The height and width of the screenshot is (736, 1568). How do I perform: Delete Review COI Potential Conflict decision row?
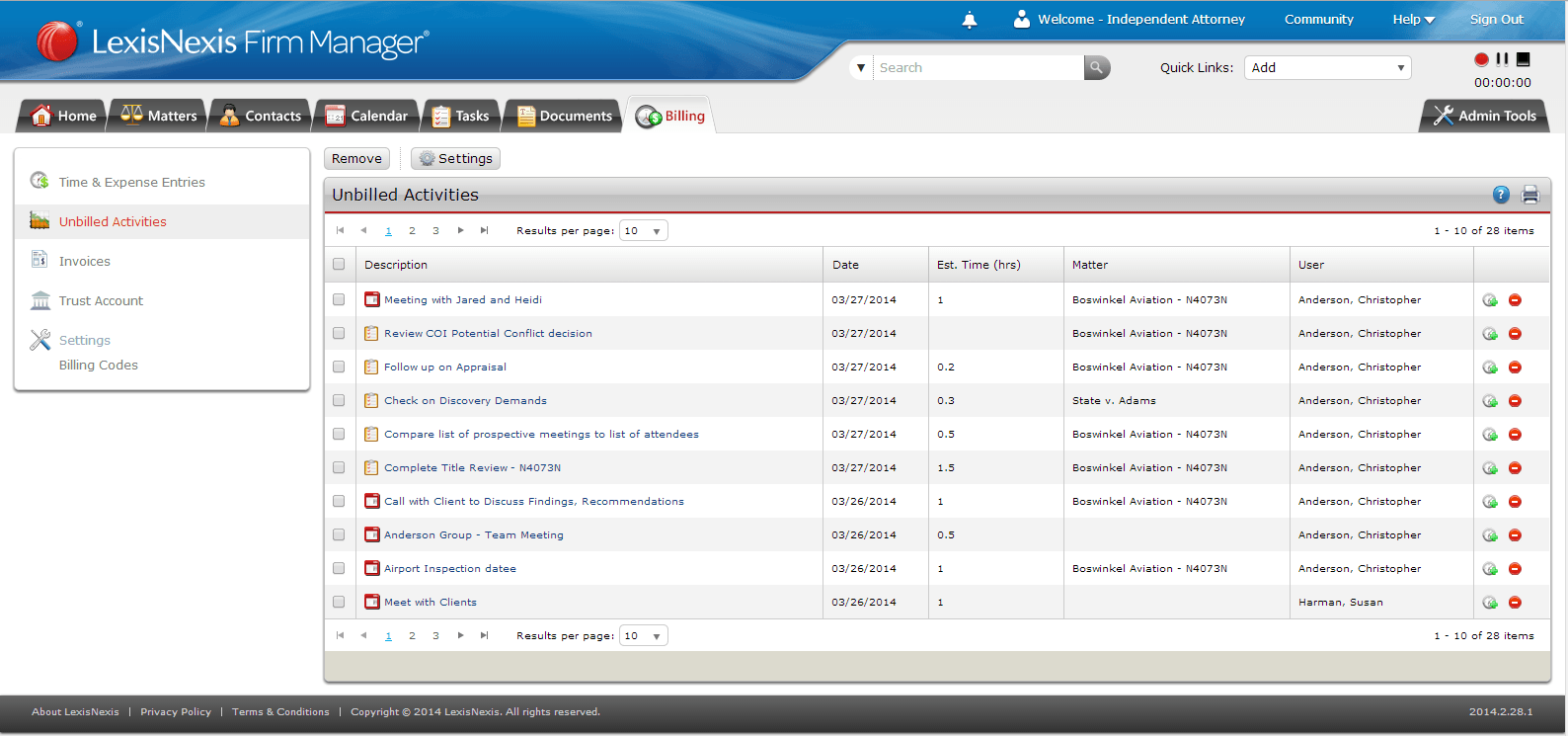tap(1515, 334)
